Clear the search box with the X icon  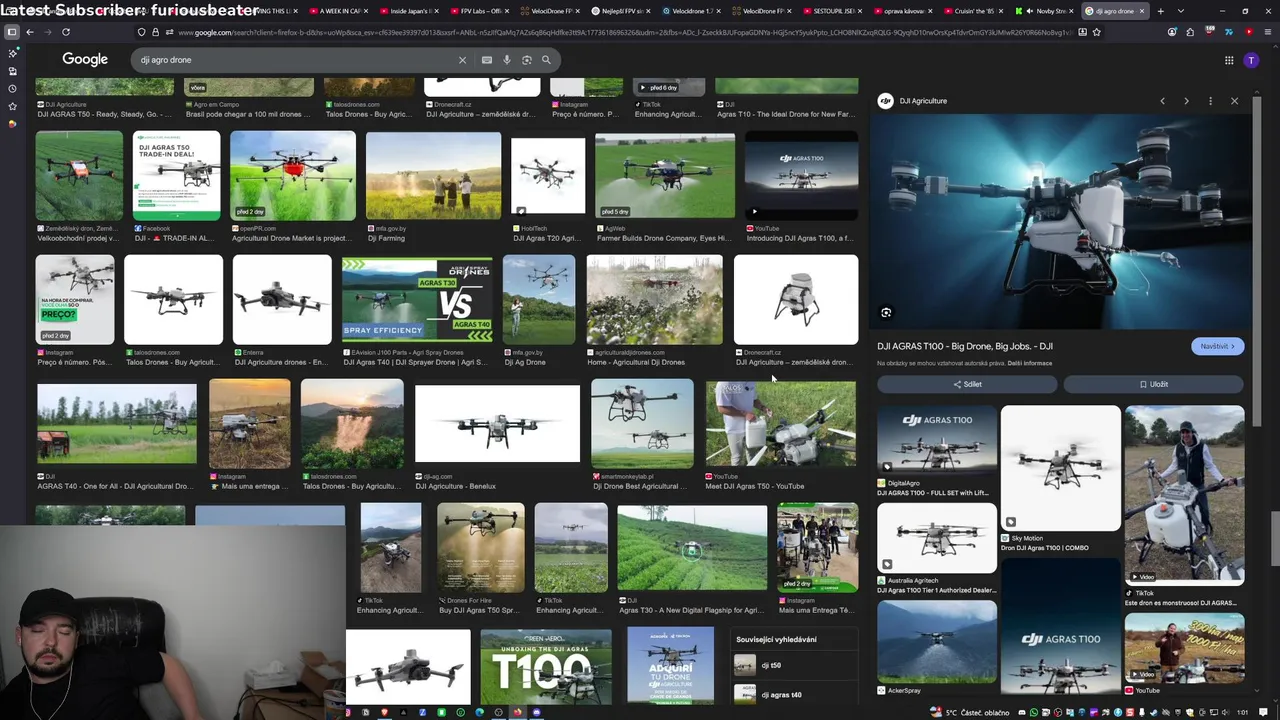point(462,60)
